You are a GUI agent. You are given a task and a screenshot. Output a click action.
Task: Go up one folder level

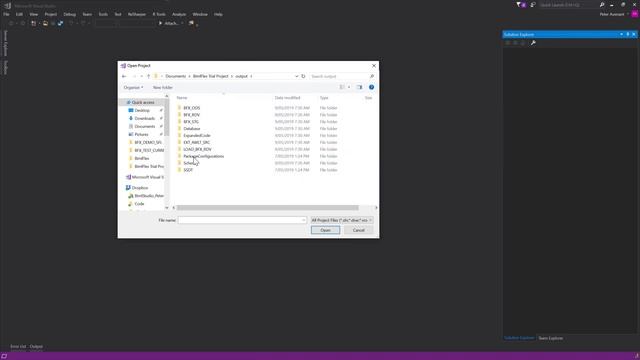click(x=149, y=76)
